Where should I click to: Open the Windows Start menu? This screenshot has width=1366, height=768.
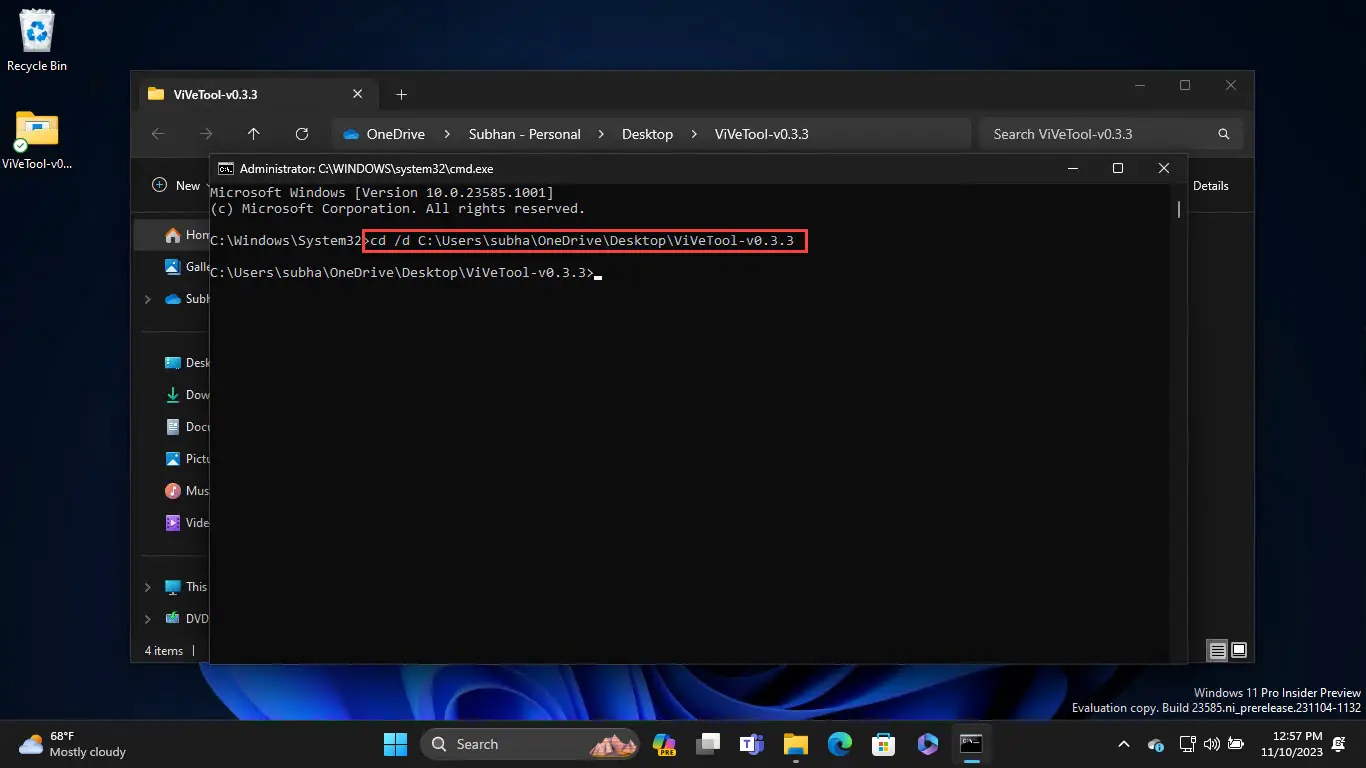[395, 744]
